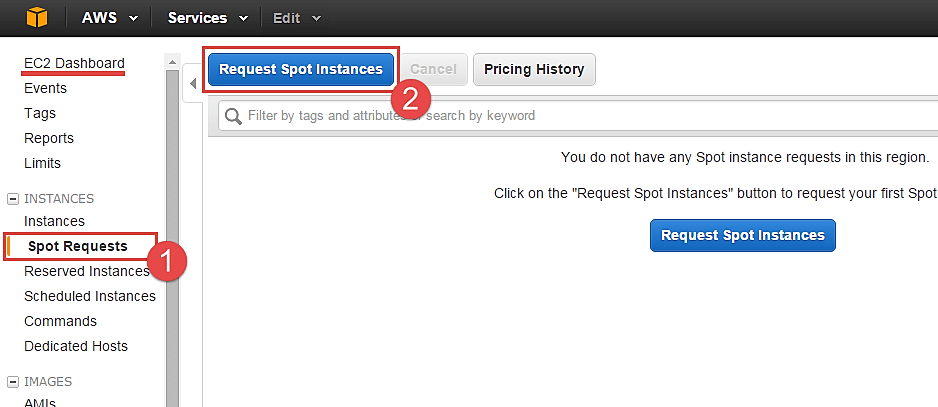This screenshot has height=407, width=938.
Task: Collapse the IMAGES section
Action: [x=12, y=382]
